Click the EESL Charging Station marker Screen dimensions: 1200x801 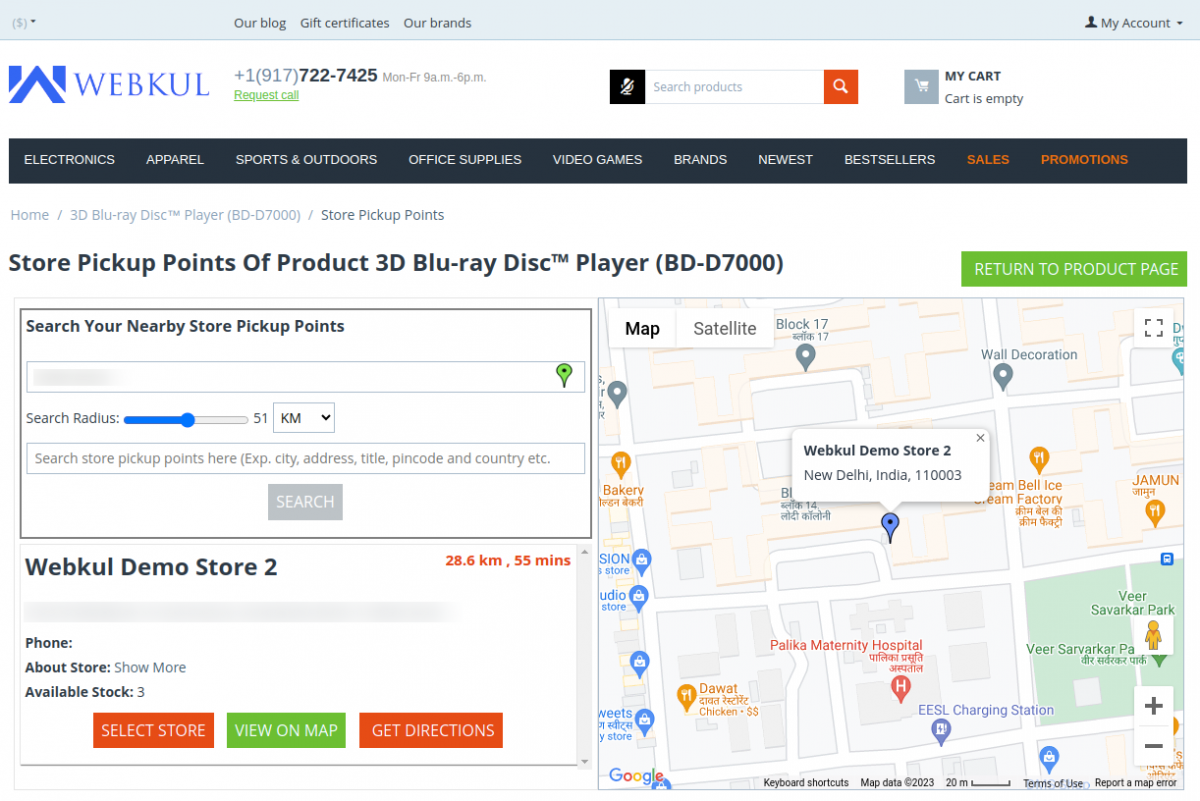pos(940,731)
